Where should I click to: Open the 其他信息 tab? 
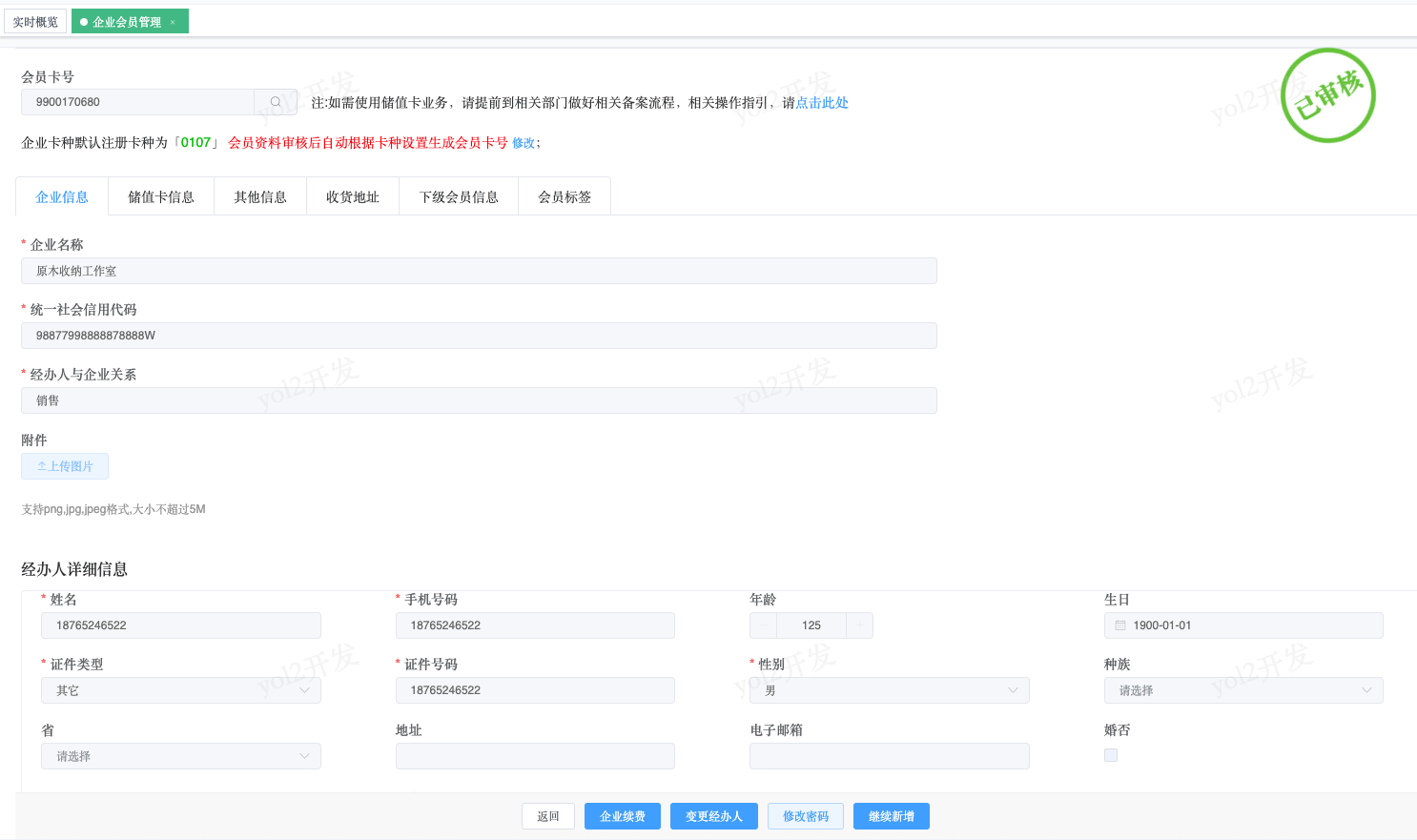tap(260, 197)
